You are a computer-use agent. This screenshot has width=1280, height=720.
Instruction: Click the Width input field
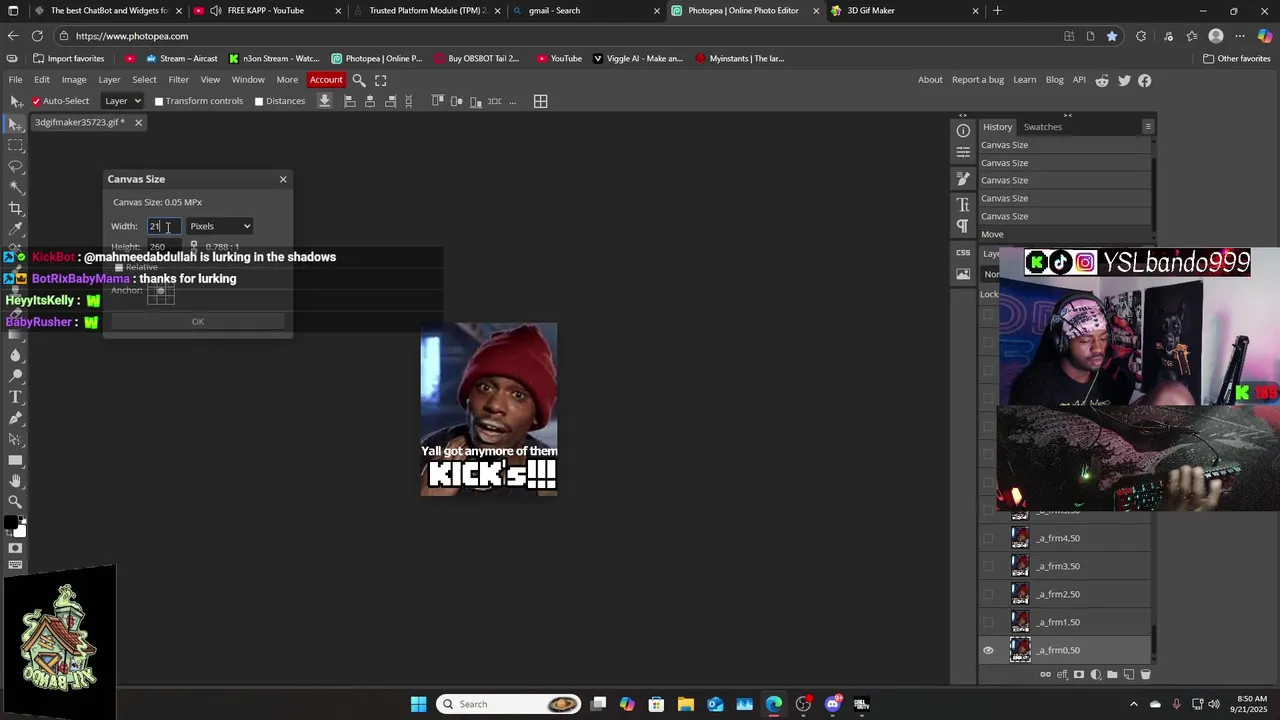(164, 226)
